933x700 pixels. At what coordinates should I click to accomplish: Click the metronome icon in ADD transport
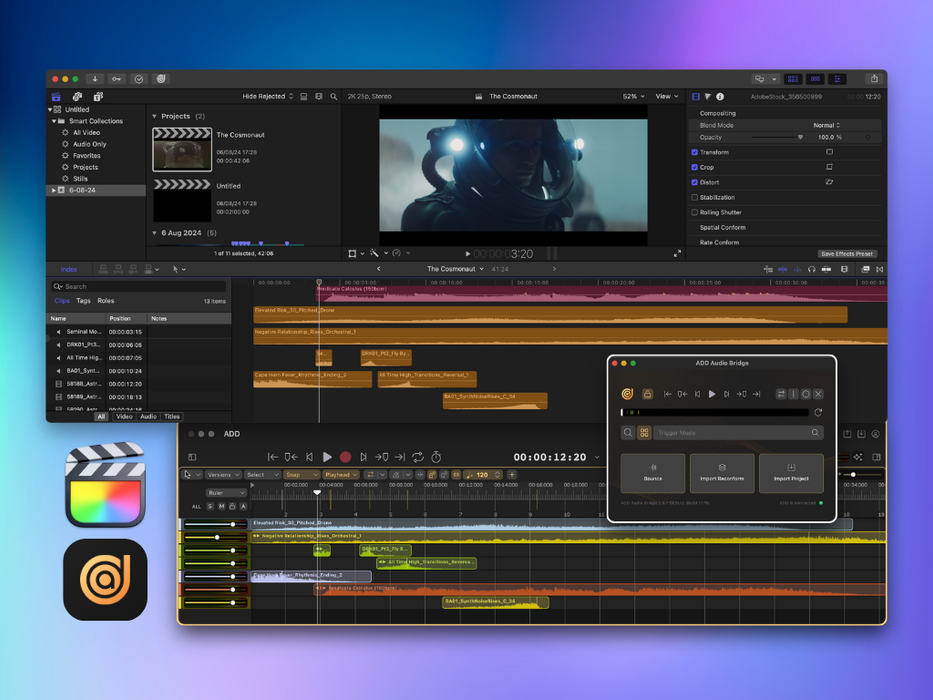tap(436, 457)
